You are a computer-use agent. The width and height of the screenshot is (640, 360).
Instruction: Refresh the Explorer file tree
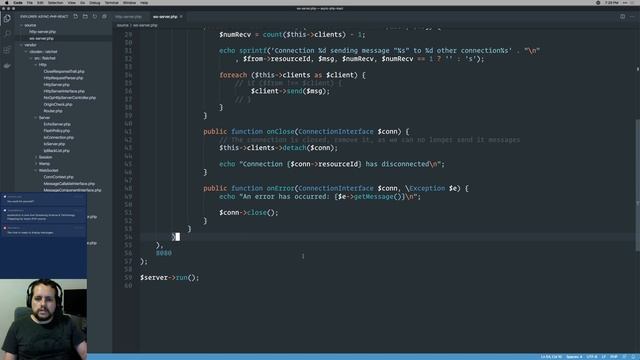pyautogui.click(x=95, y=17)
